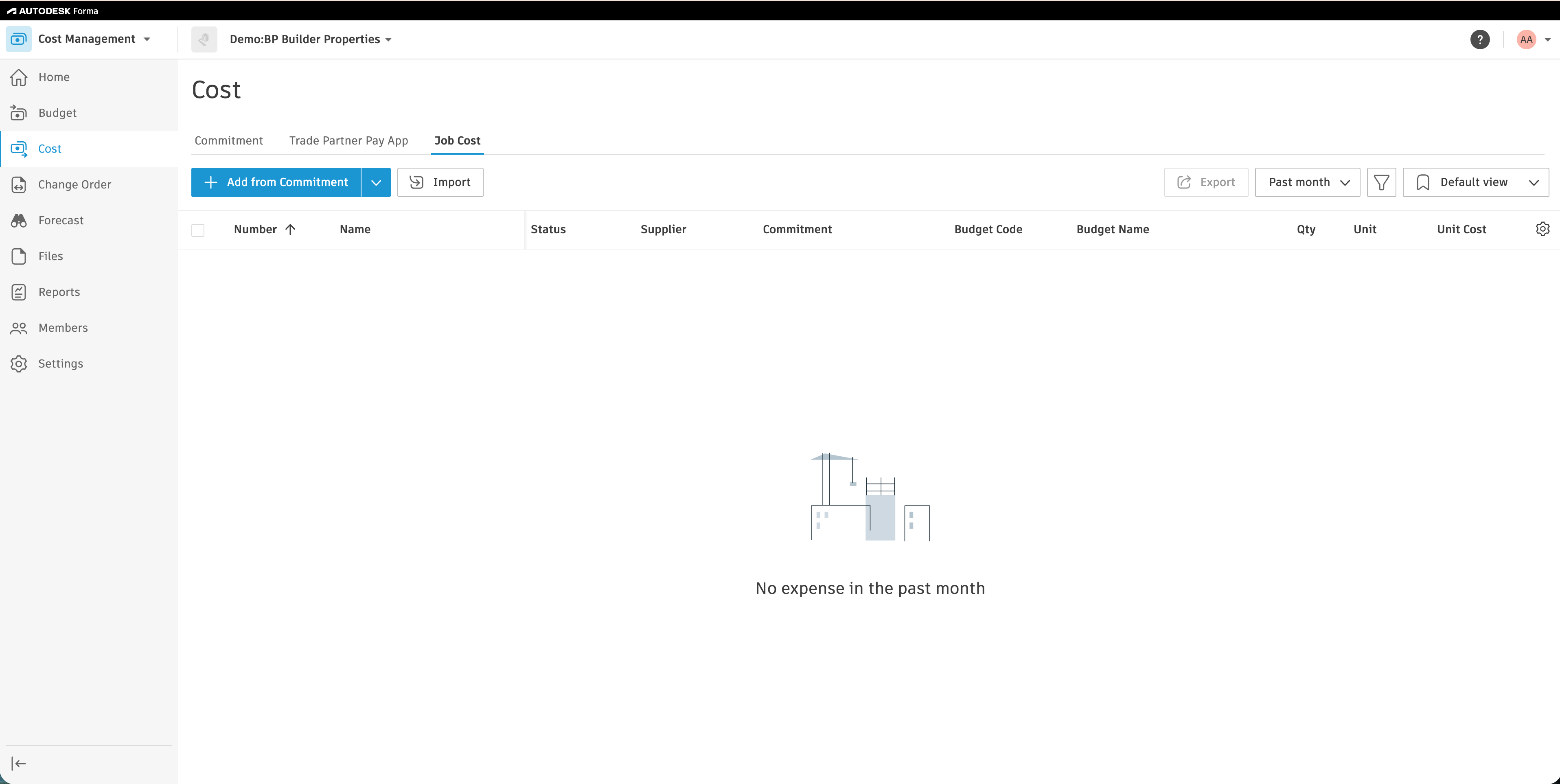The height and width of the screenshot is (784, 1560).
Task: Click the Budget icon in sidebar
Action: pos(19,113)
